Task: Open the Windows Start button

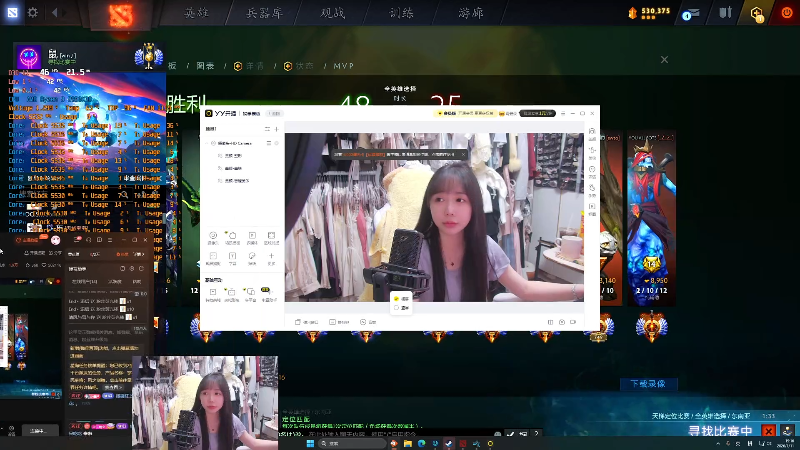Action: click(x=310, y=443)
